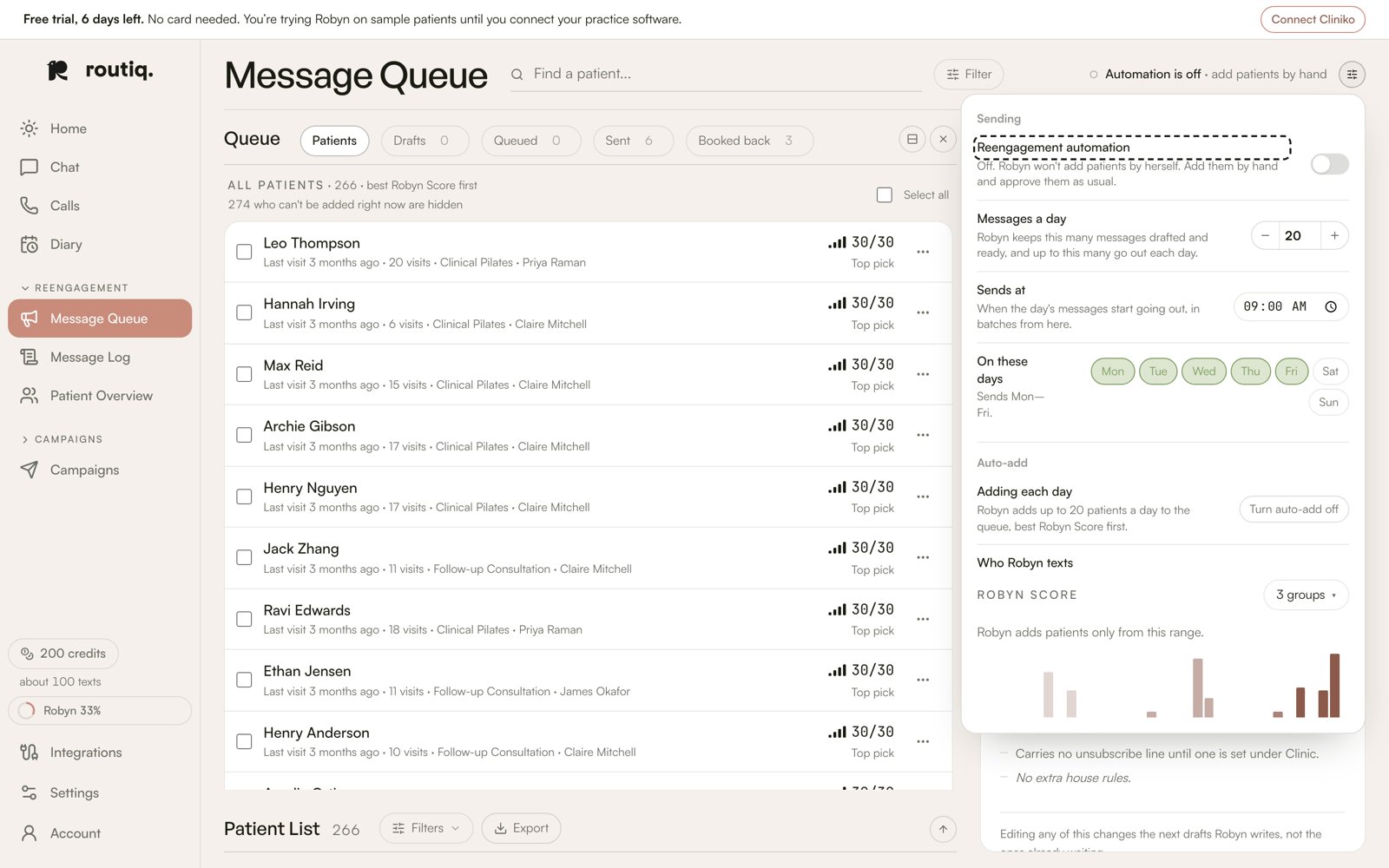1389x868 pixels.
Task: Open the 3 groups Robyn Score dropdown
Action: click(1306, 595)
